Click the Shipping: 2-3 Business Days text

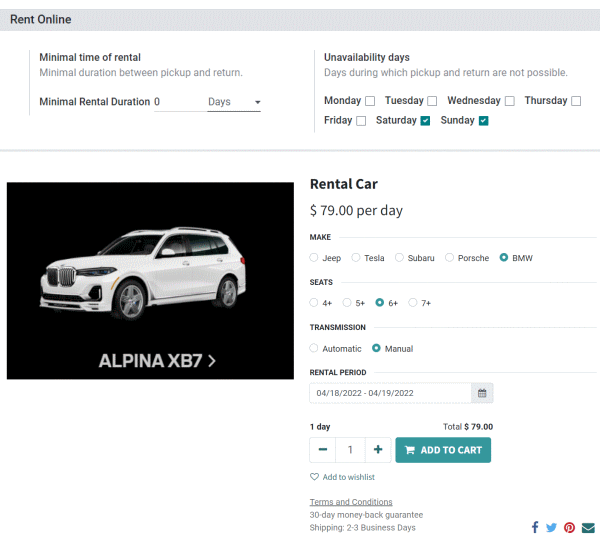tap(362, 528)
